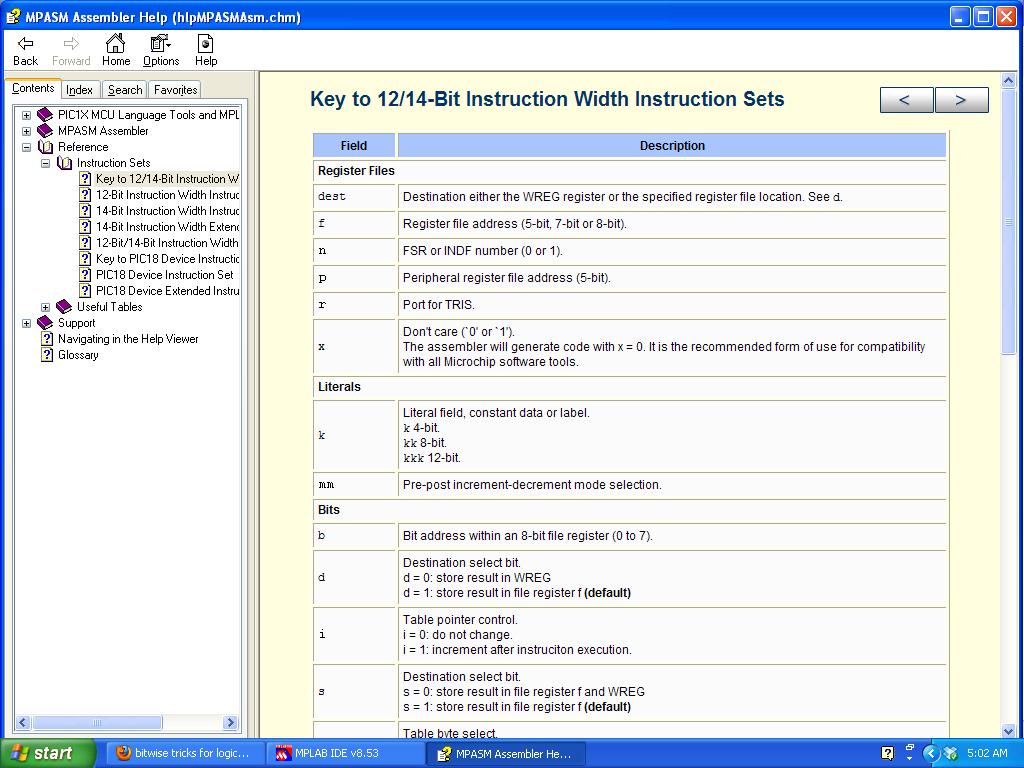1024x768 pixels.
Task: Open Navigating in the Help Viewer topic
Action: (128, 339)
